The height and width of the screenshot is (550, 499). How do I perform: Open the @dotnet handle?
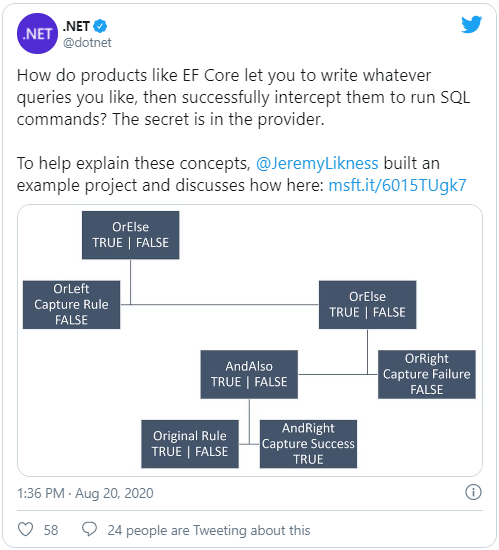click(87, 43)
